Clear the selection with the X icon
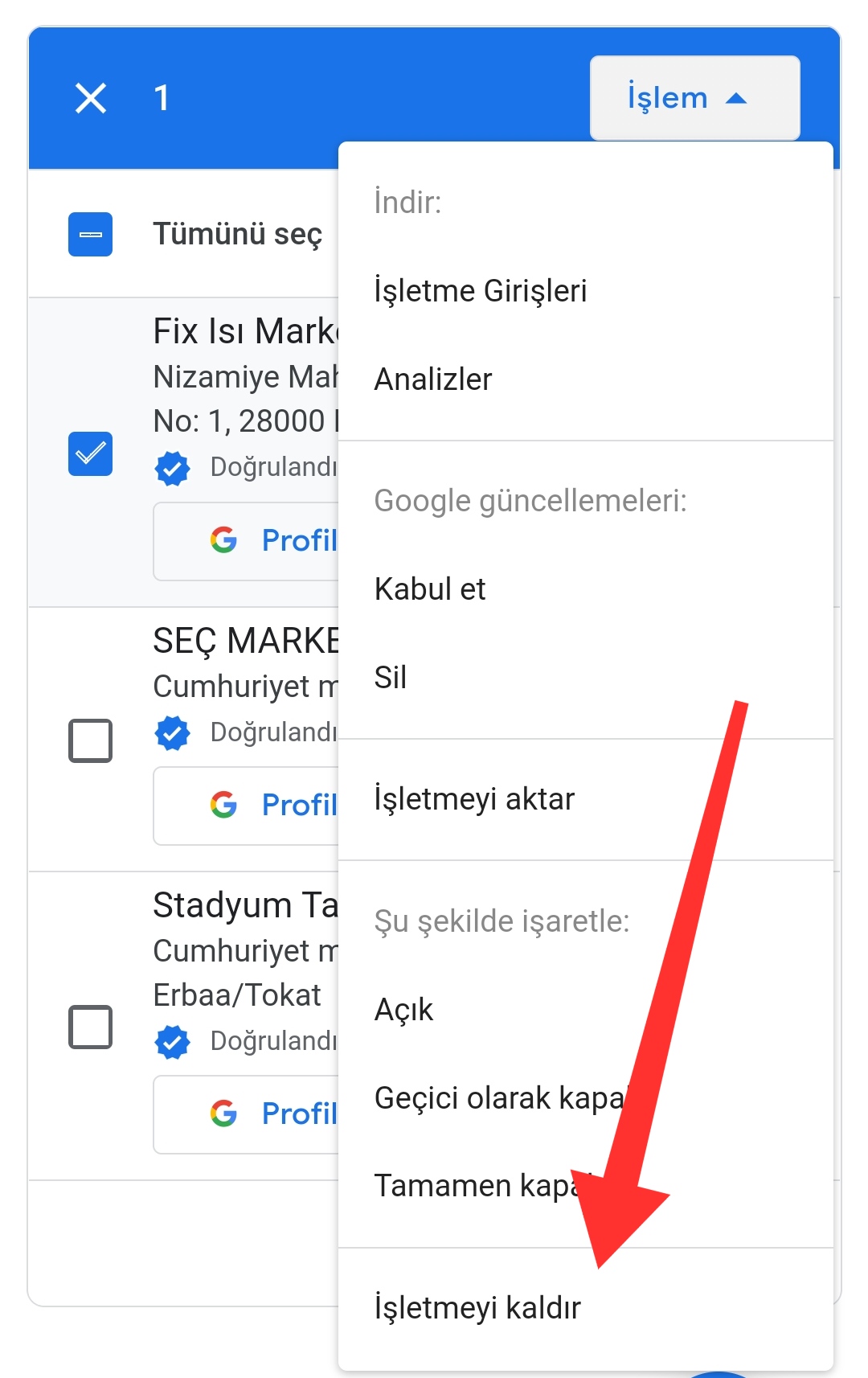This screenshot has height=1378, width=868. 91,98
